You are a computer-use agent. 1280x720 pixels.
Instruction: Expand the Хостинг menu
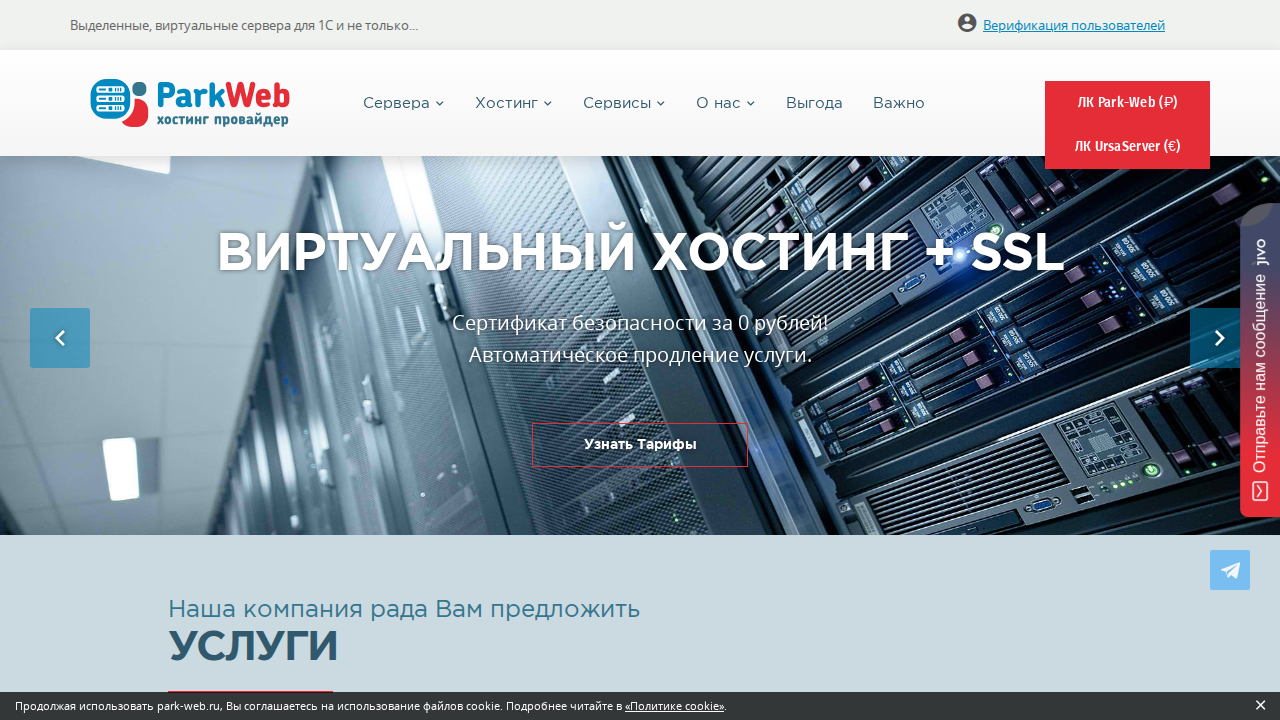pyautogui.click(x=513, y=103)
